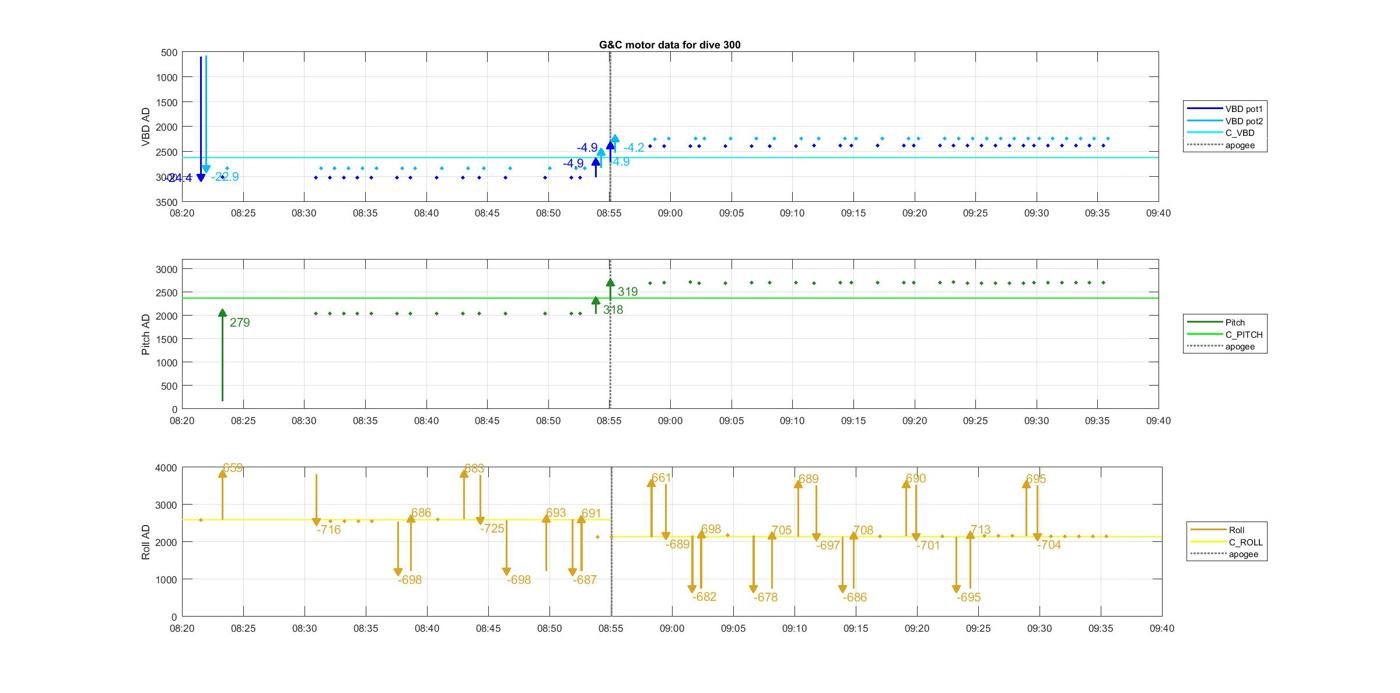Click the '279' pitch move label
The image size is (1400, 693).
[x=240, y=323]
